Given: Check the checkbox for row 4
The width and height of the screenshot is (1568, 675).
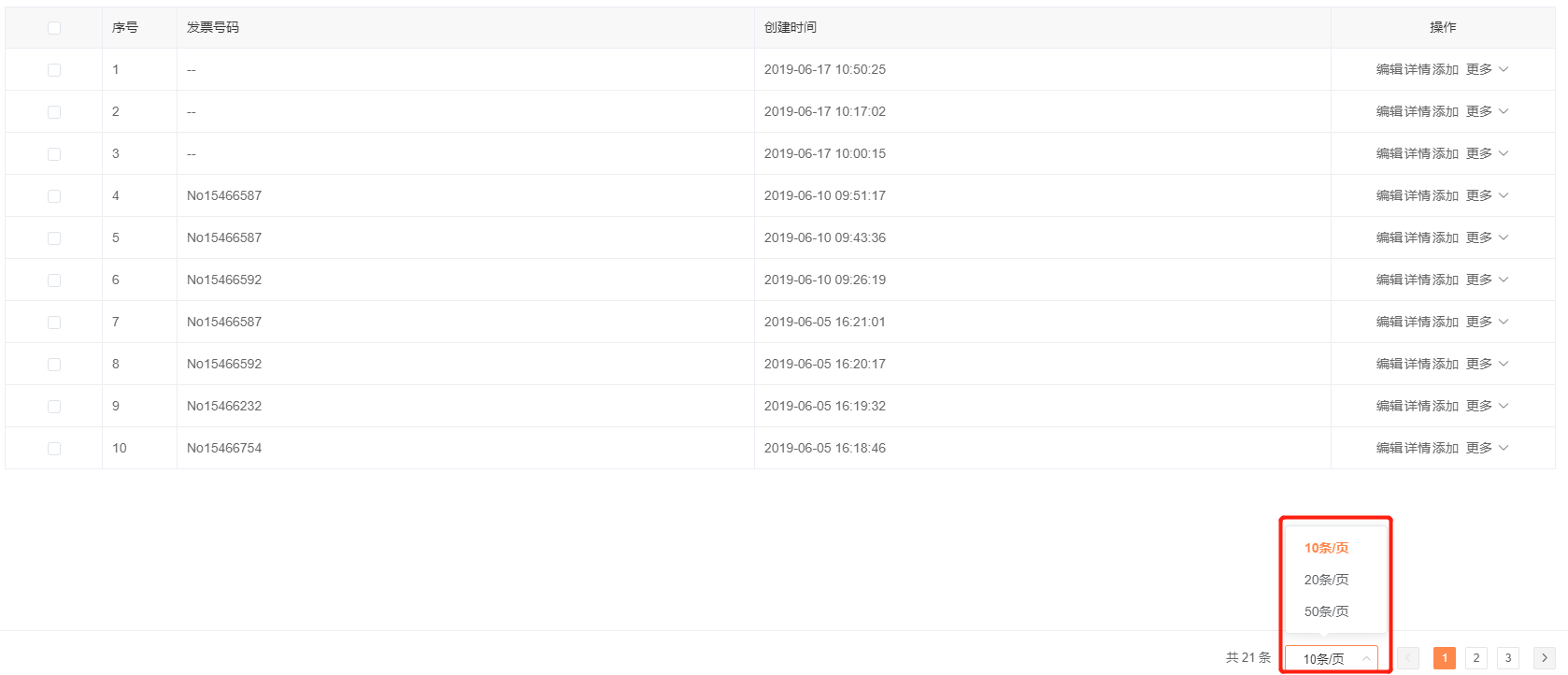Looking at the screenshot, I should (54, 196).
